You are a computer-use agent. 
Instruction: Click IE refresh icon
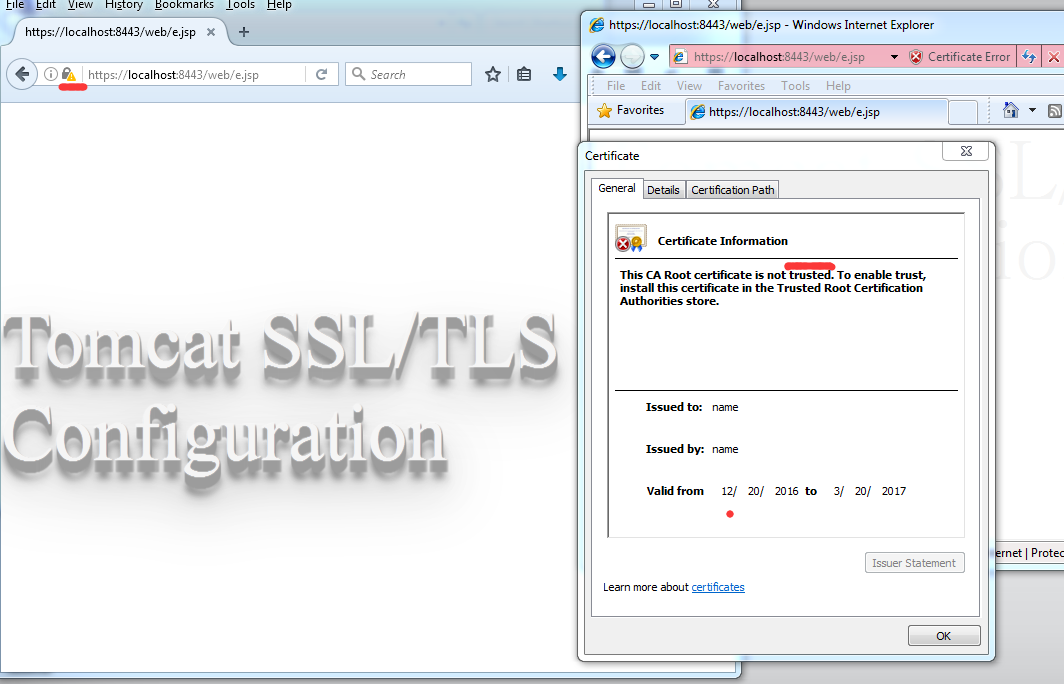1029,57
